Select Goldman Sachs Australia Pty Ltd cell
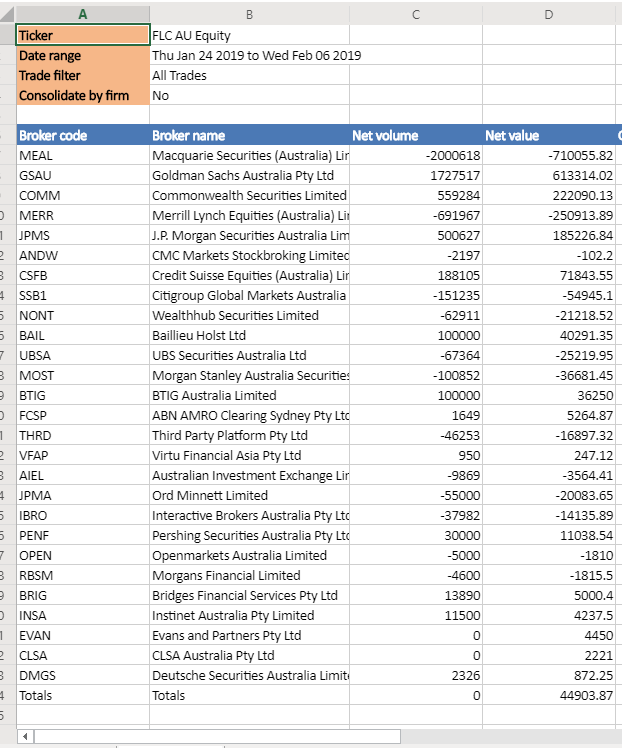The image size is (622, 748). click(x=249, y=176)
